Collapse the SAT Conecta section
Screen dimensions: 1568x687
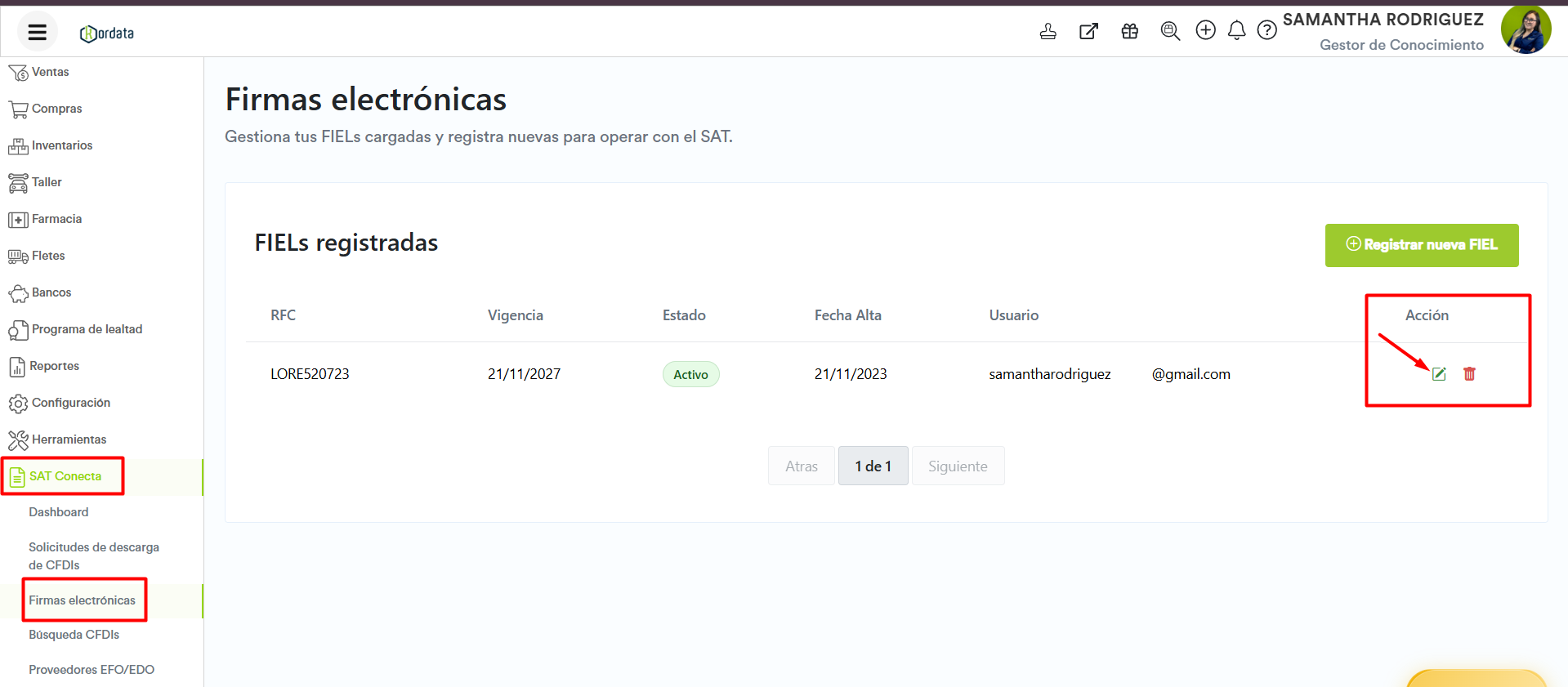pos(65,476)
